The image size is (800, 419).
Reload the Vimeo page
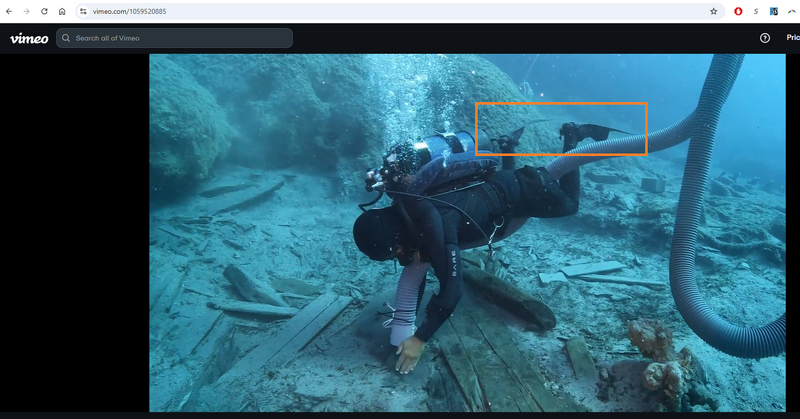pyautogui.click(x=44, y=11)
